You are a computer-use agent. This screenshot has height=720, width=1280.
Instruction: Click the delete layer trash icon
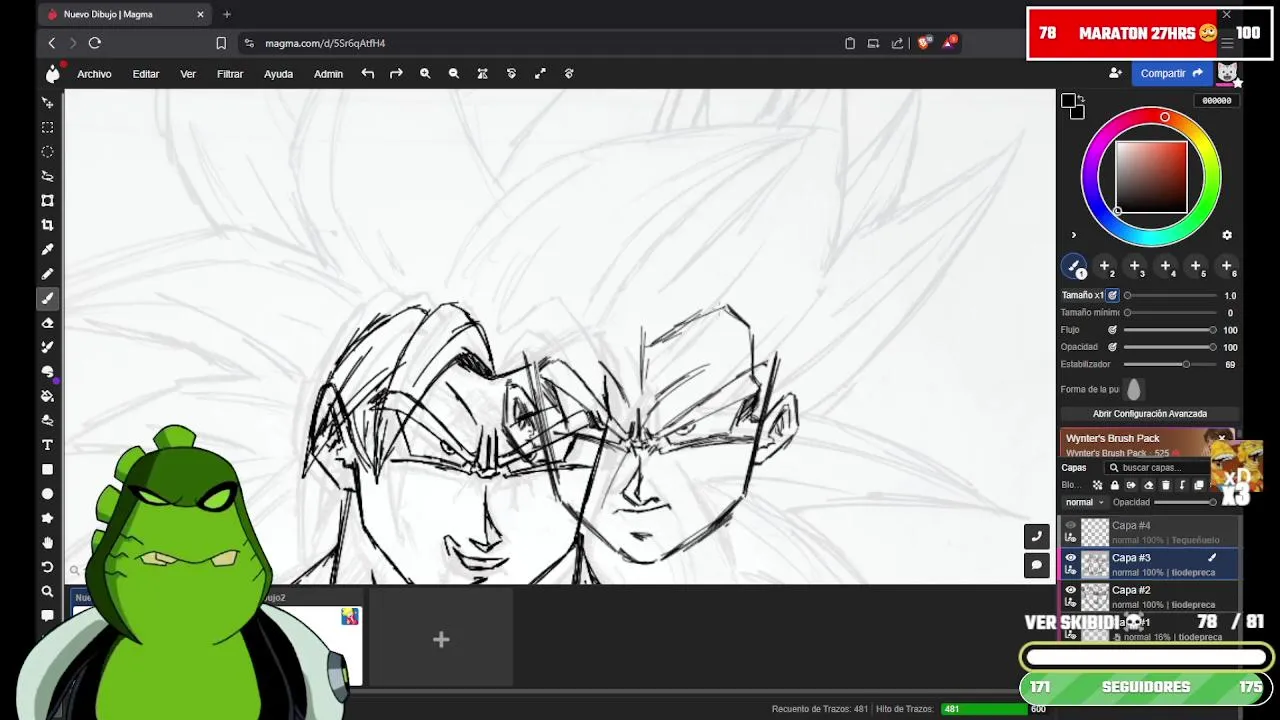pyautogui.click(x=1165, y=485)
